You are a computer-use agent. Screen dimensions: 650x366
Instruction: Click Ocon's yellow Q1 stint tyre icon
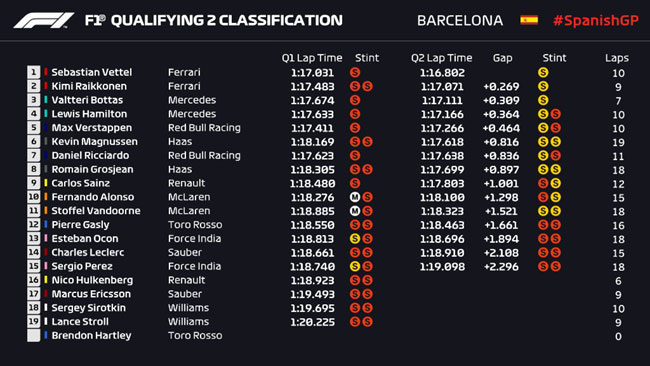pyautogui.click(x=354, y=239)
